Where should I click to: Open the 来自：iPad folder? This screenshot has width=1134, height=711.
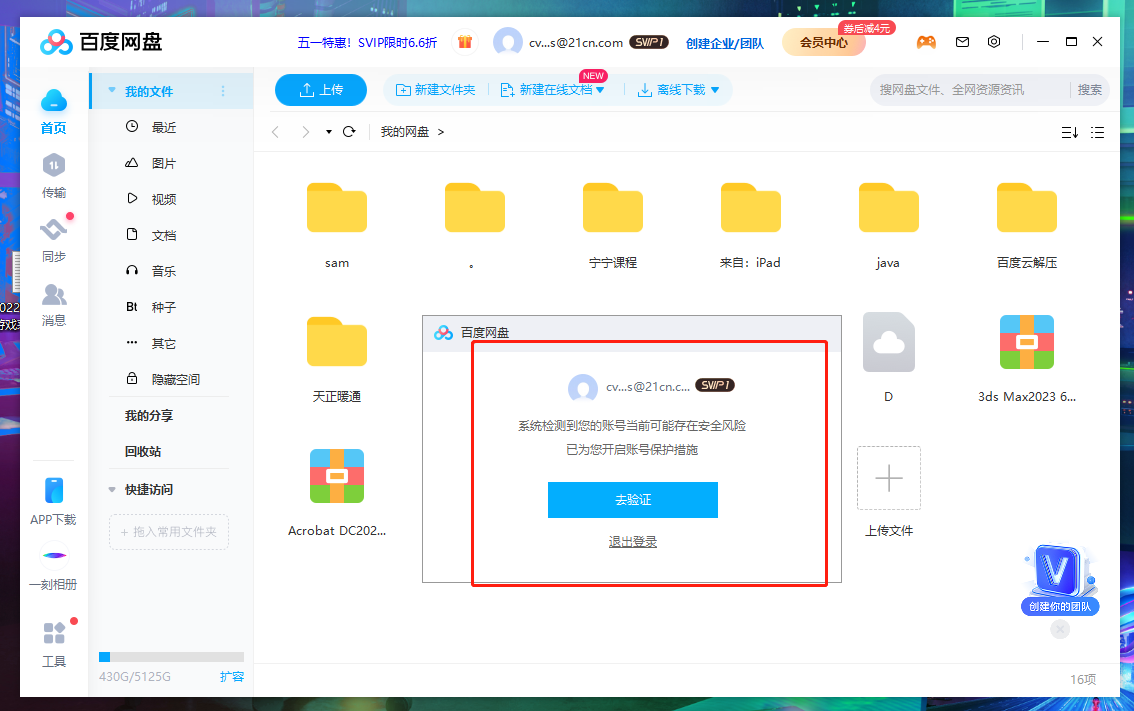(x=751, y=208)
